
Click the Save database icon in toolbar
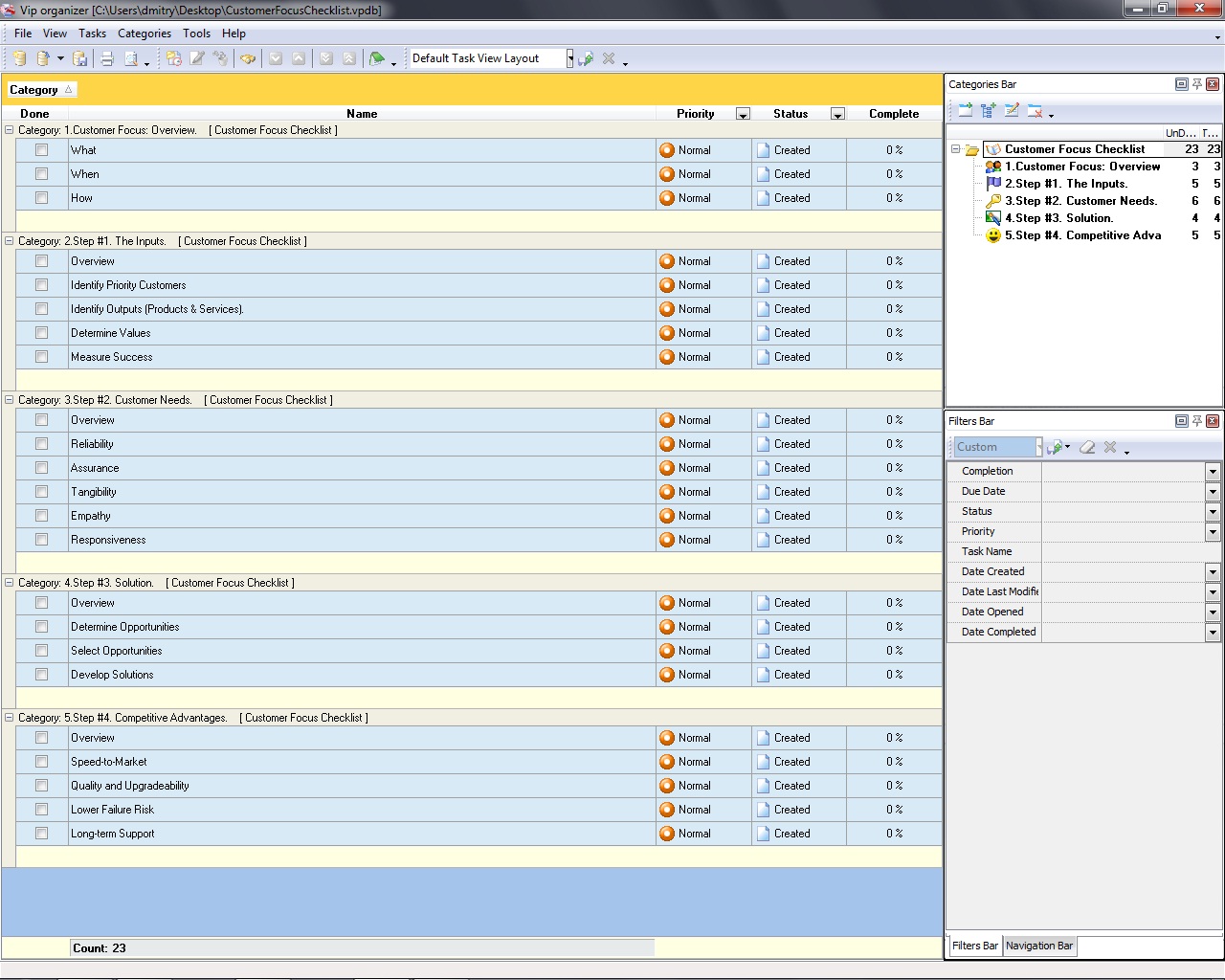pyautogui.click(x=80, y=58)
